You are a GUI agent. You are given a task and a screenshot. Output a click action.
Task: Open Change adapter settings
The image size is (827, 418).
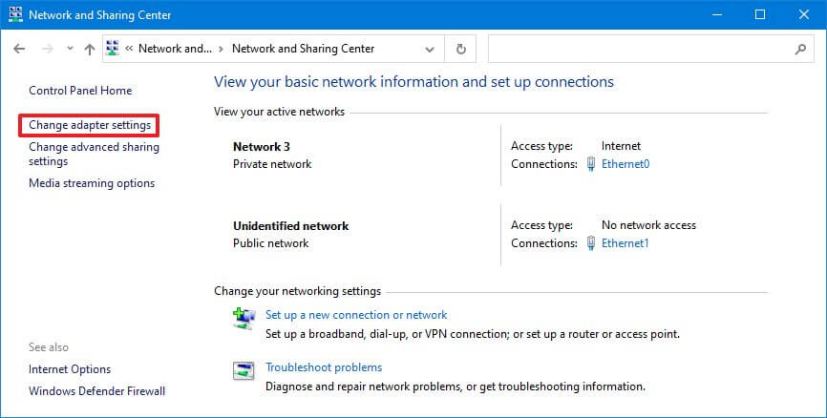pos(90,125)
